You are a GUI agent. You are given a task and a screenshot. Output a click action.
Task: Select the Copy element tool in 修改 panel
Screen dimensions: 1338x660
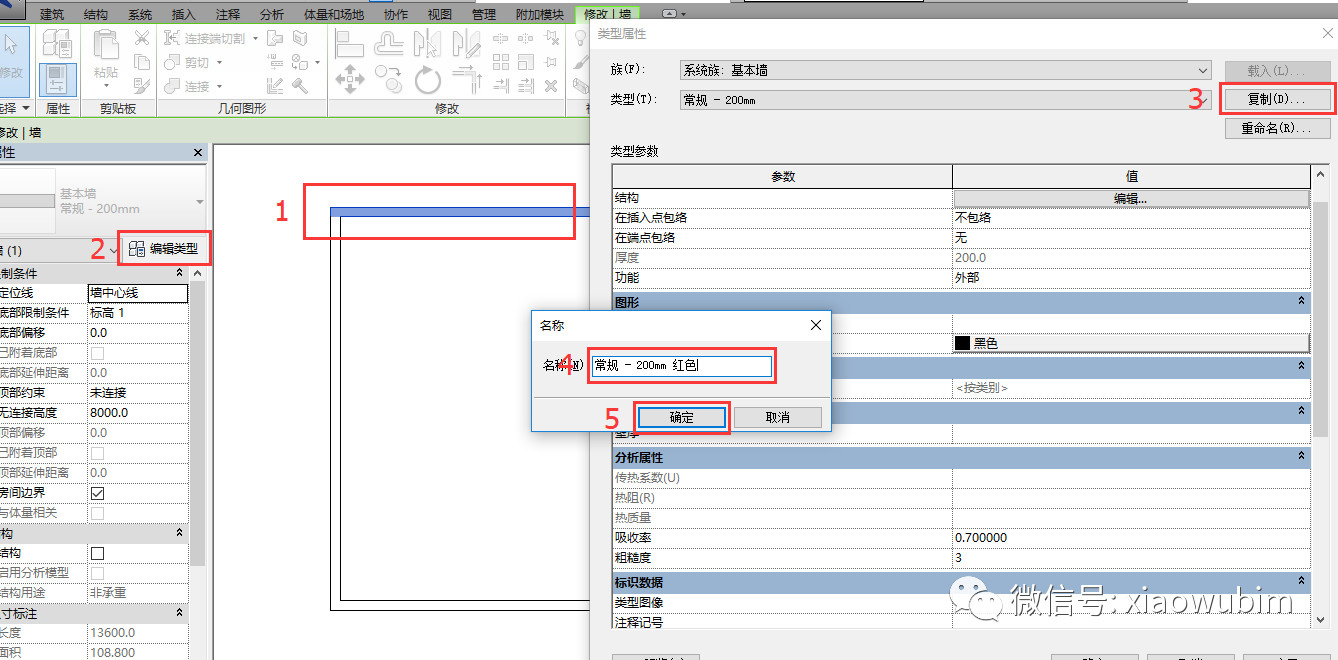pos(388,78)
